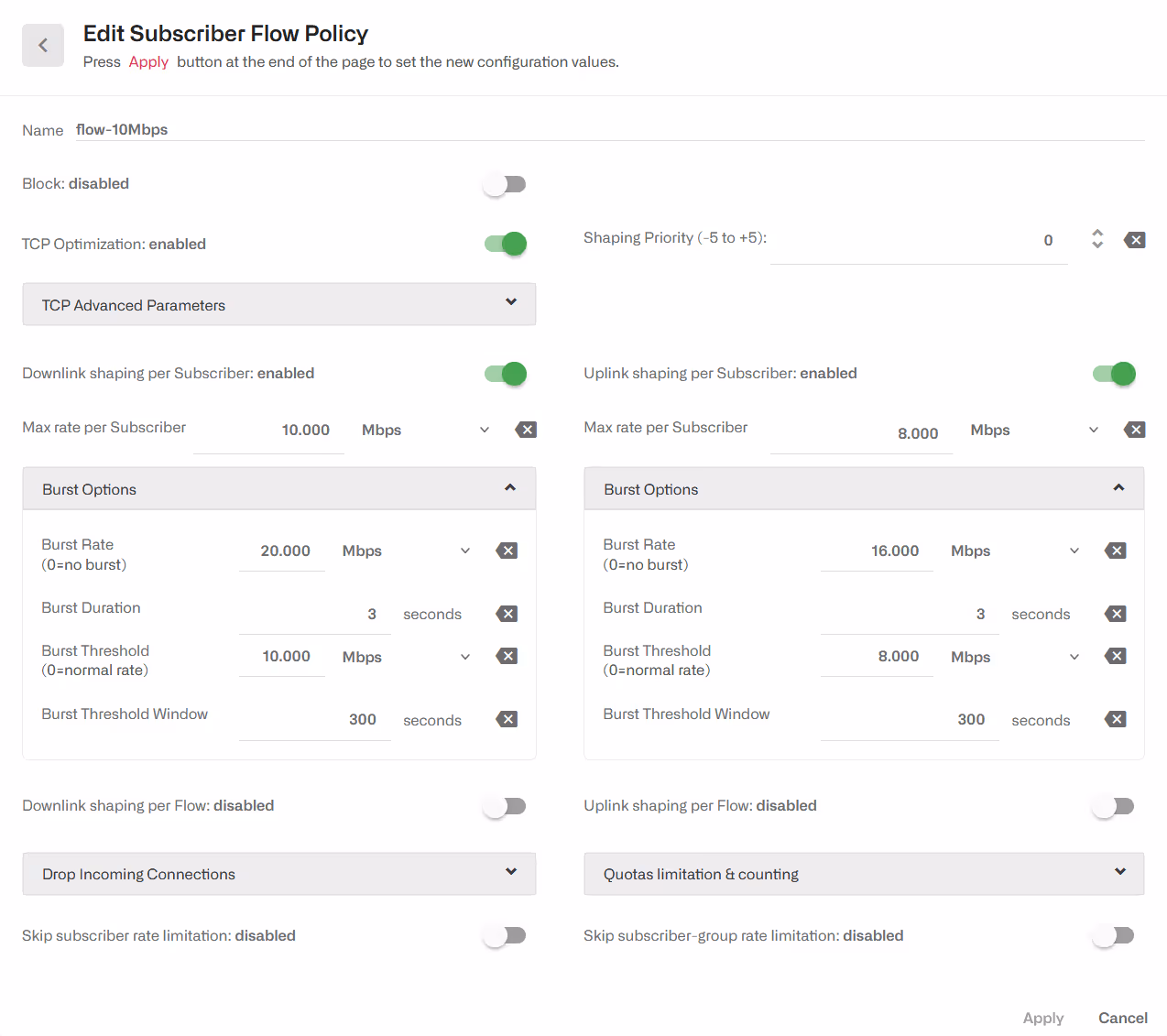Clear downlink Max rate per Subscriber

(x=526, y=430)
